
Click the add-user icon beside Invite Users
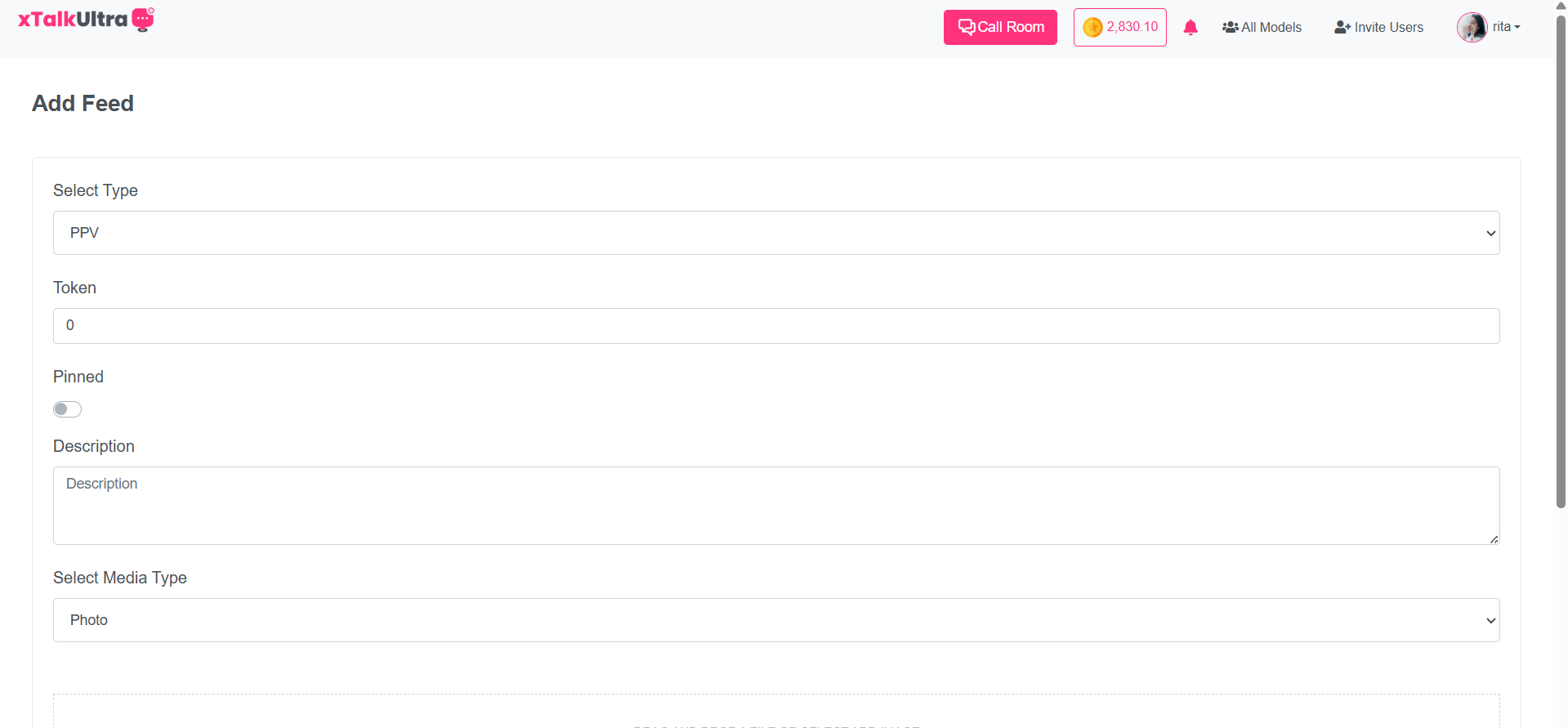pos(1342,27)
